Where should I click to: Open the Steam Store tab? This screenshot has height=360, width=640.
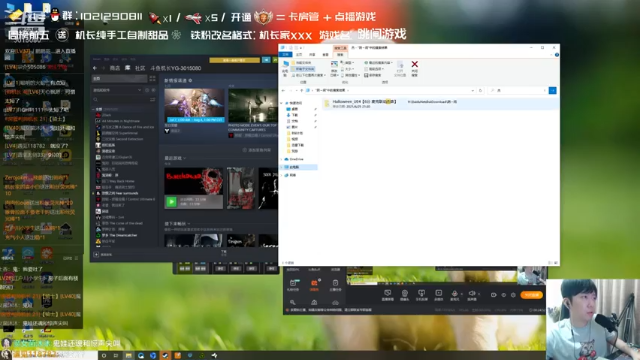click(115, 68)
